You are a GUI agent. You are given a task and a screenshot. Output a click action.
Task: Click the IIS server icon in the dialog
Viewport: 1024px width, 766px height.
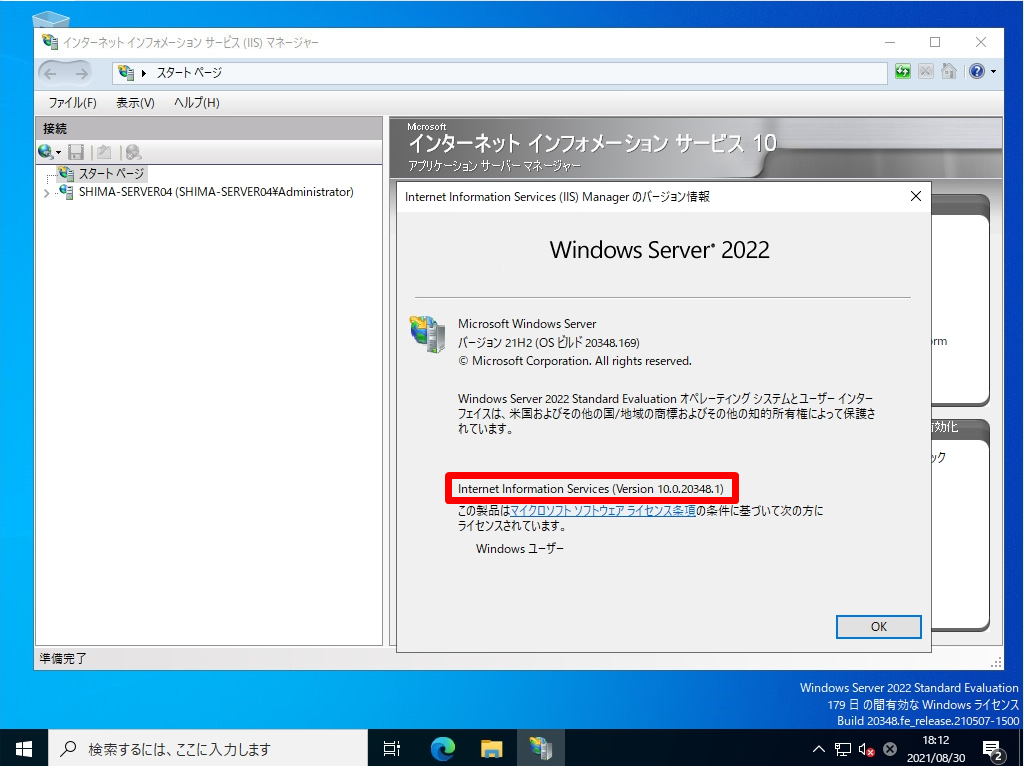point(427,334)
